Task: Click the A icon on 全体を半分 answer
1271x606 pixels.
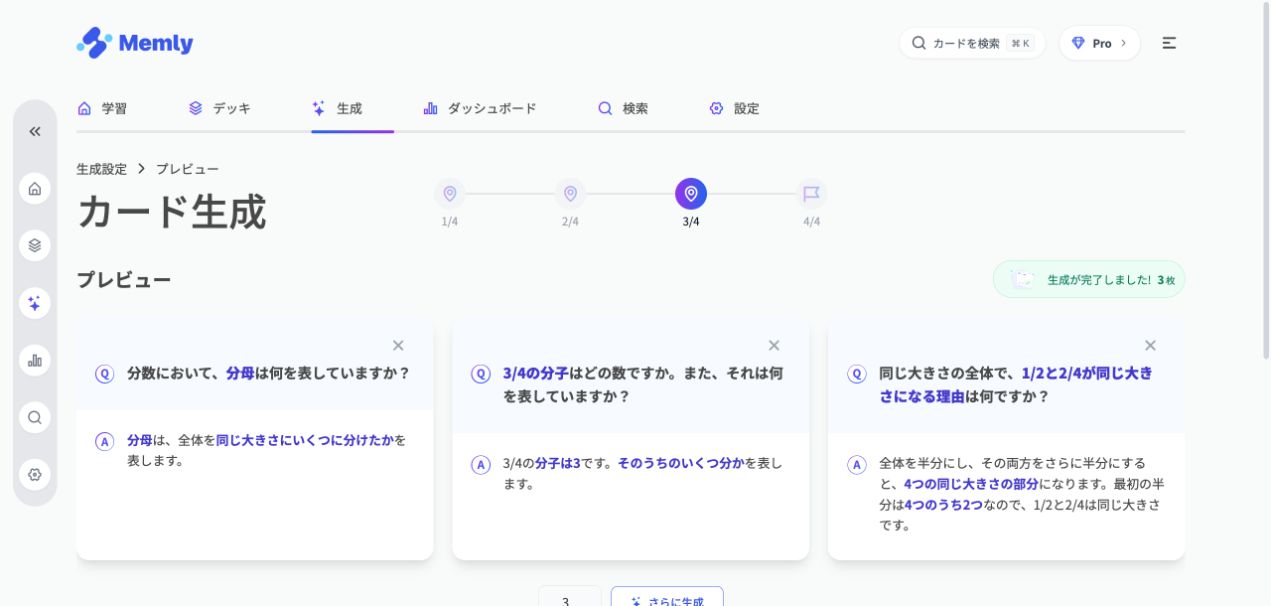Action: (857, 464)
